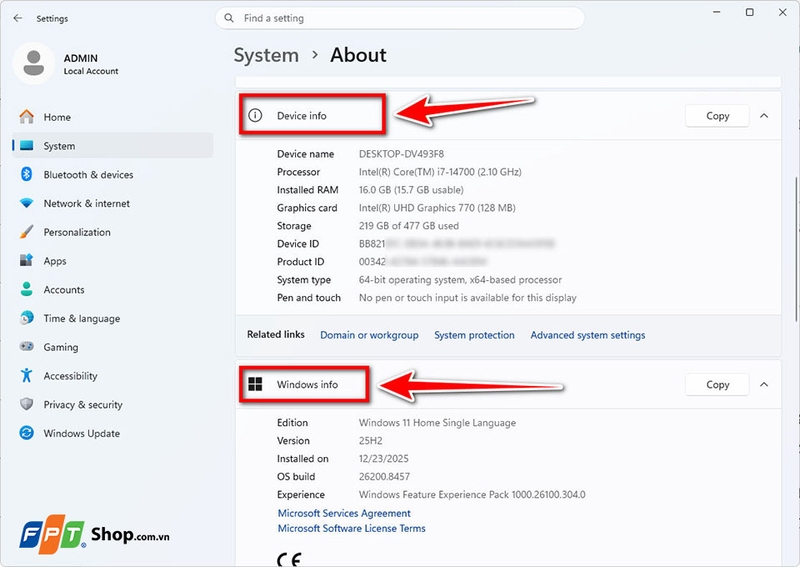
Task: Click the installed date 12/23/2025
Action: (384, 458)
